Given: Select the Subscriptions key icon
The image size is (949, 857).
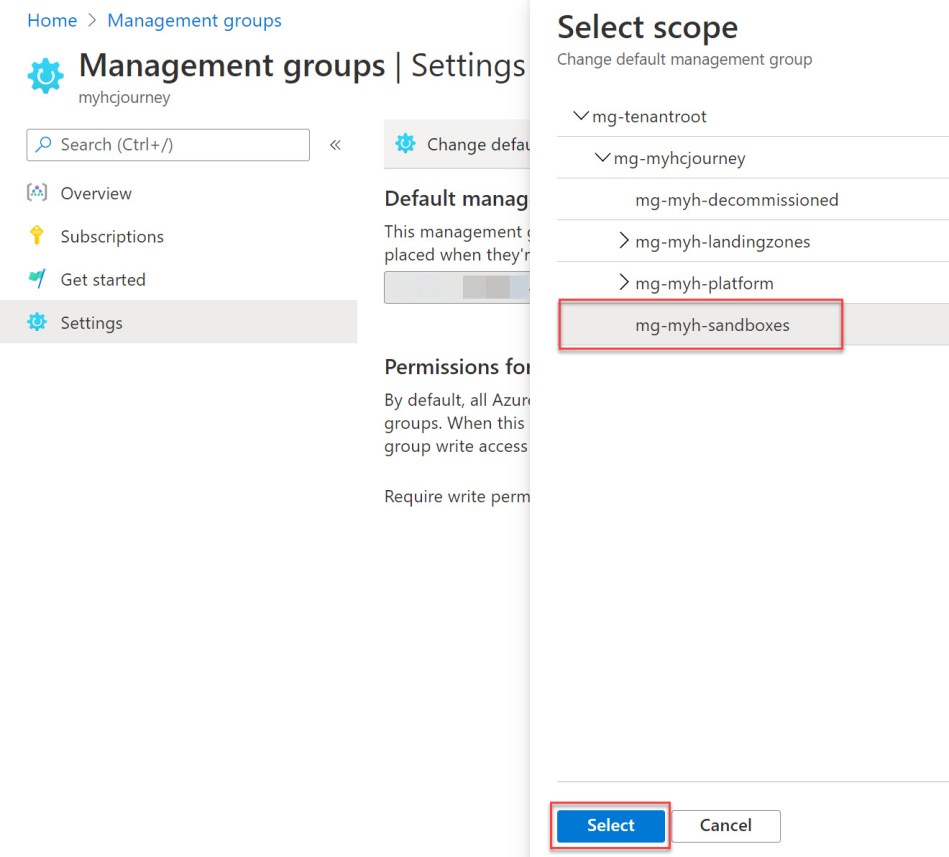Looking at the screenshot, I should 38,236.
